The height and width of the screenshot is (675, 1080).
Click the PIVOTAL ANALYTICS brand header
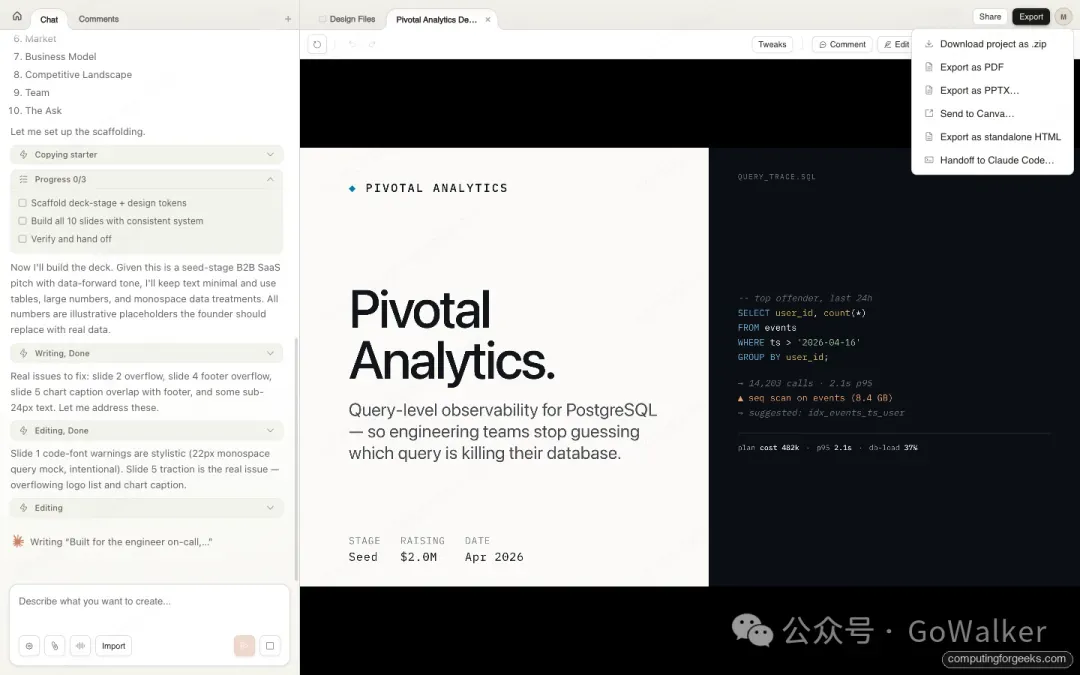pyautogui.click(x=428, y=188)
